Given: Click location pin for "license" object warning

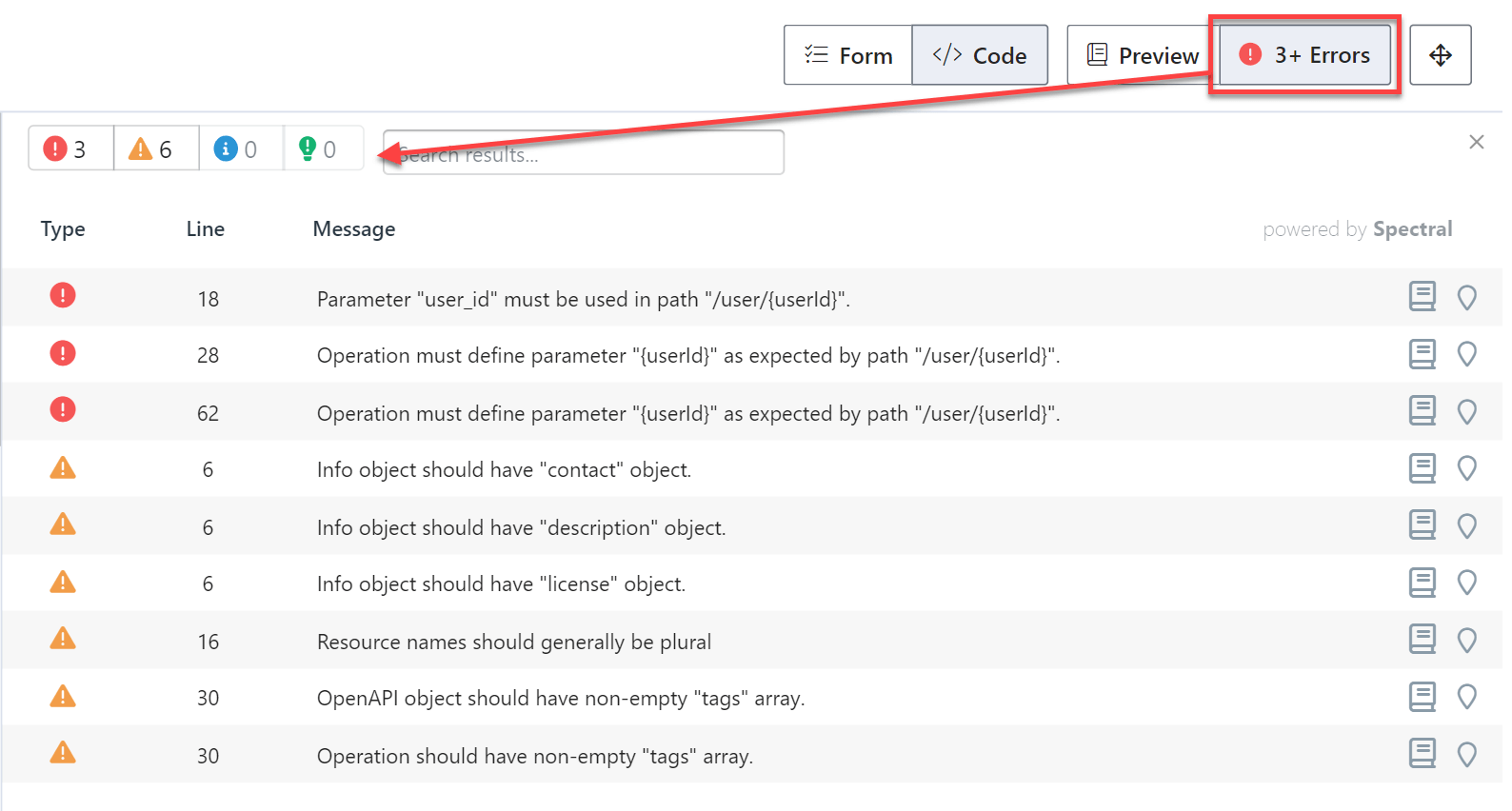Looking at the screenshot, I should [x=1466, y=583].
